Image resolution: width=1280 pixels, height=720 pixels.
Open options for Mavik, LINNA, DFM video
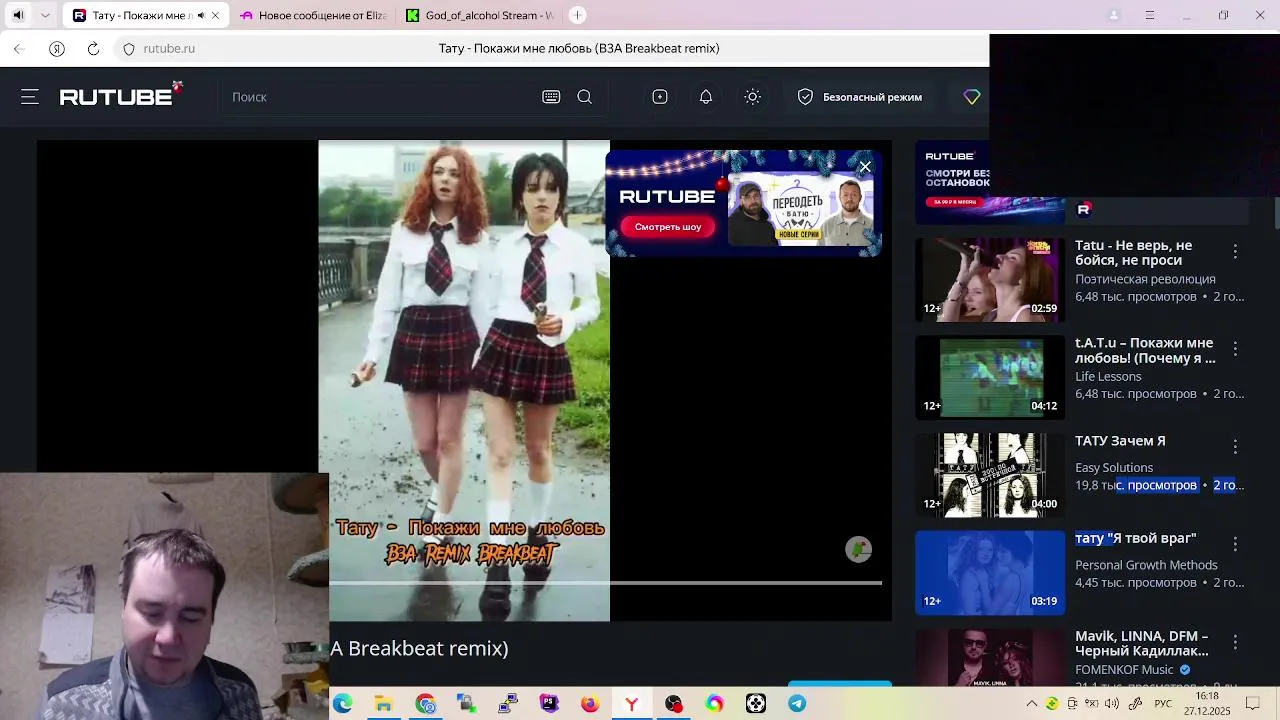coord(1235,642)
